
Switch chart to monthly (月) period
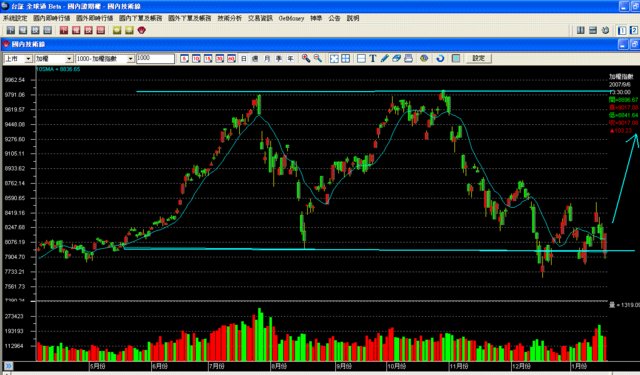pos(267,58)
